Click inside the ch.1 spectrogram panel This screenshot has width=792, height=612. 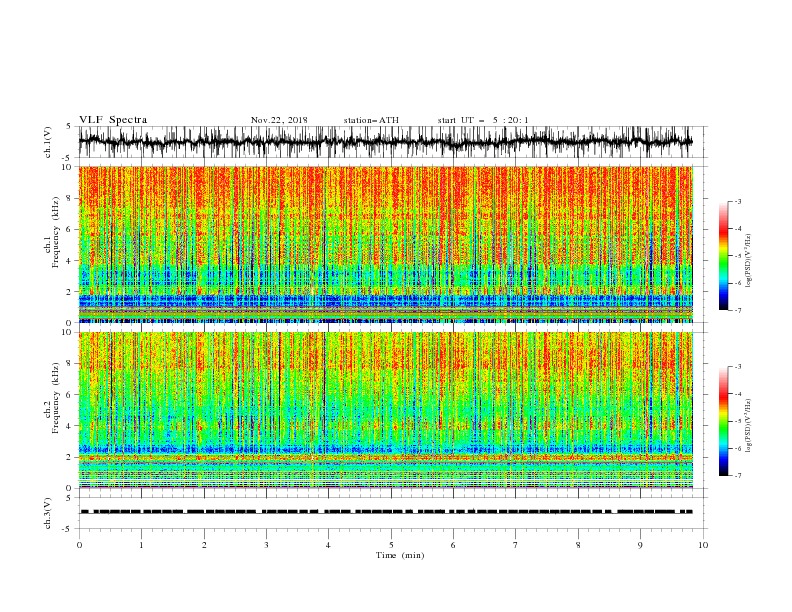(386, 244)
